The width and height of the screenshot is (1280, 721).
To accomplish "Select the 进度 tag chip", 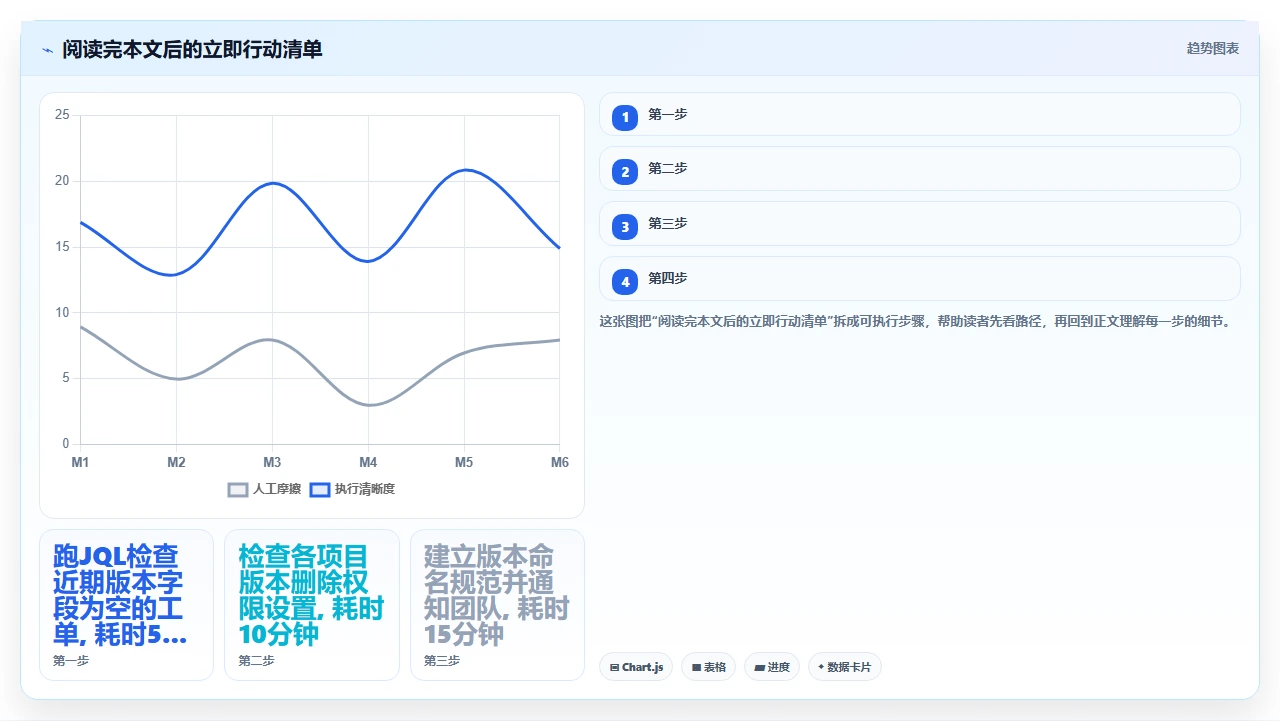I will [772, 667].
